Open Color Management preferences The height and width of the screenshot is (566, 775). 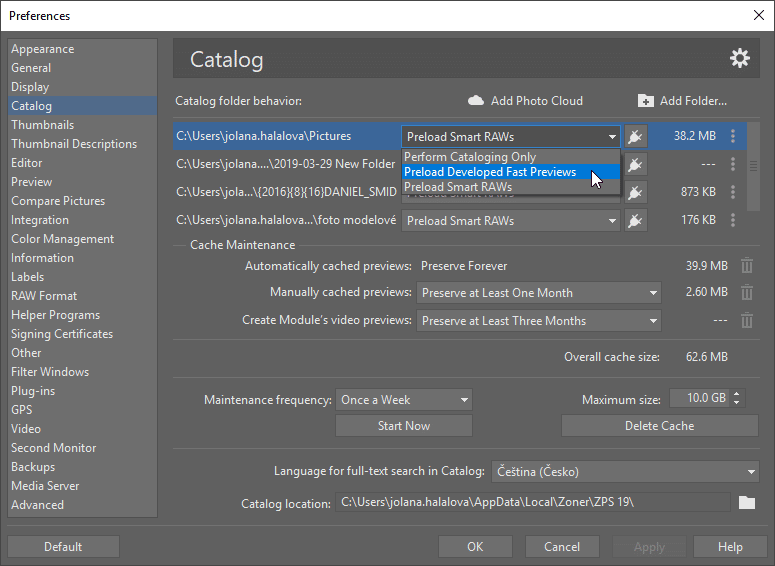coord(83,239)
